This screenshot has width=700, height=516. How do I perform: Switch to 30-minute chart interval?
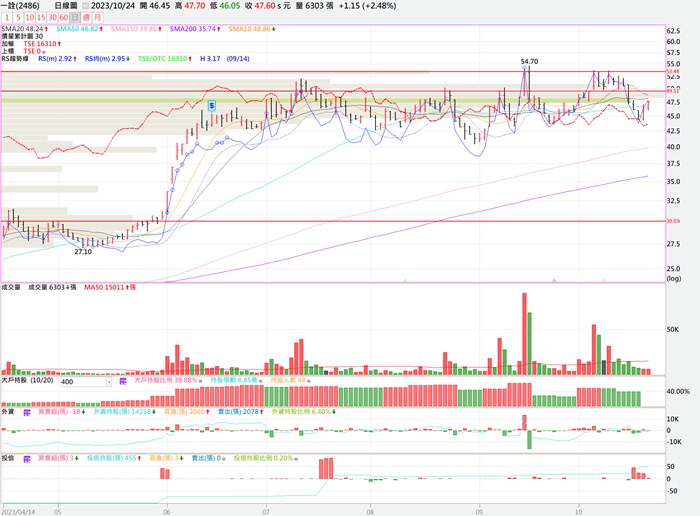tap(55, 18)
